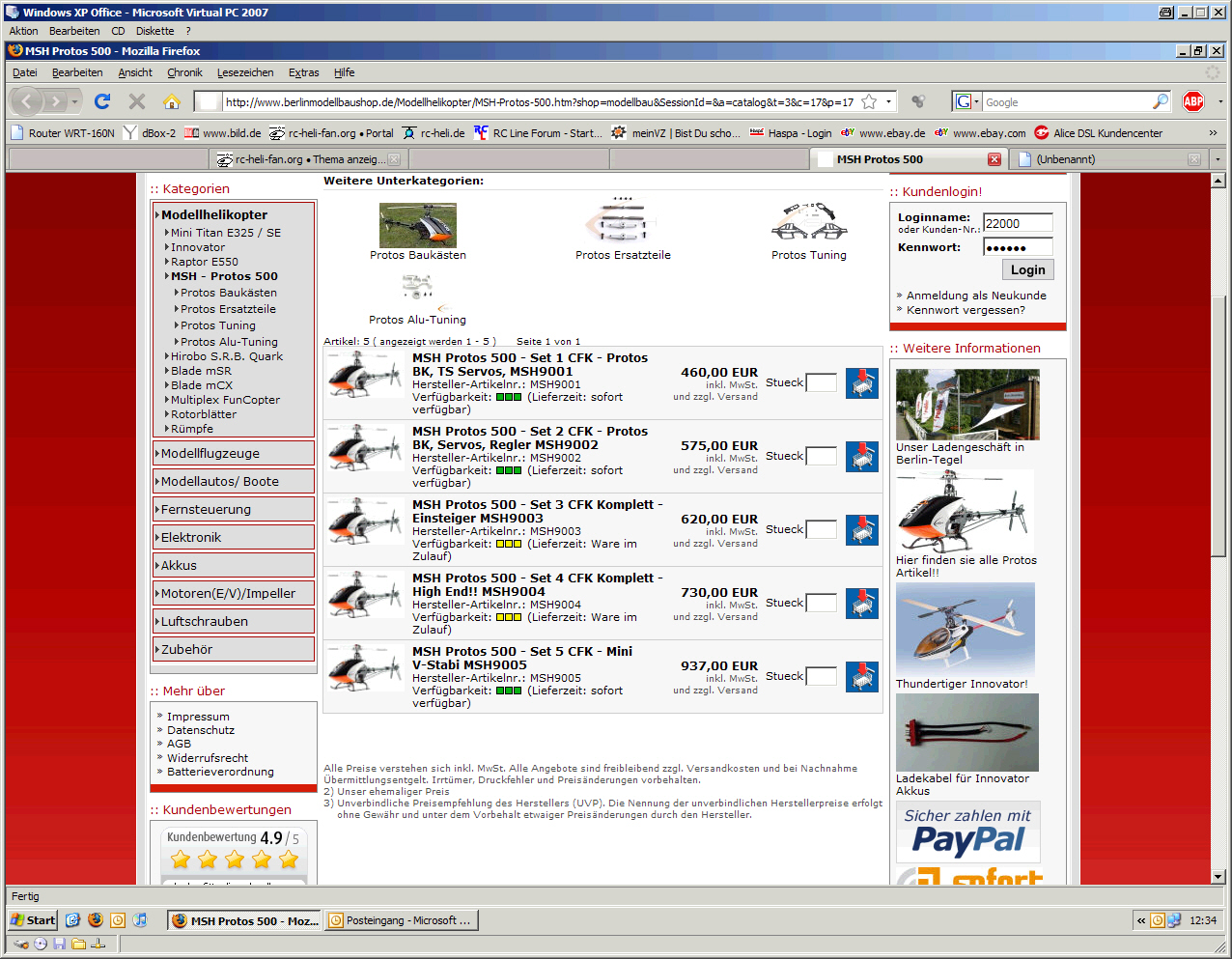
Task: Click Kennwort vergessen? link
Action: [x=966, y=310]
